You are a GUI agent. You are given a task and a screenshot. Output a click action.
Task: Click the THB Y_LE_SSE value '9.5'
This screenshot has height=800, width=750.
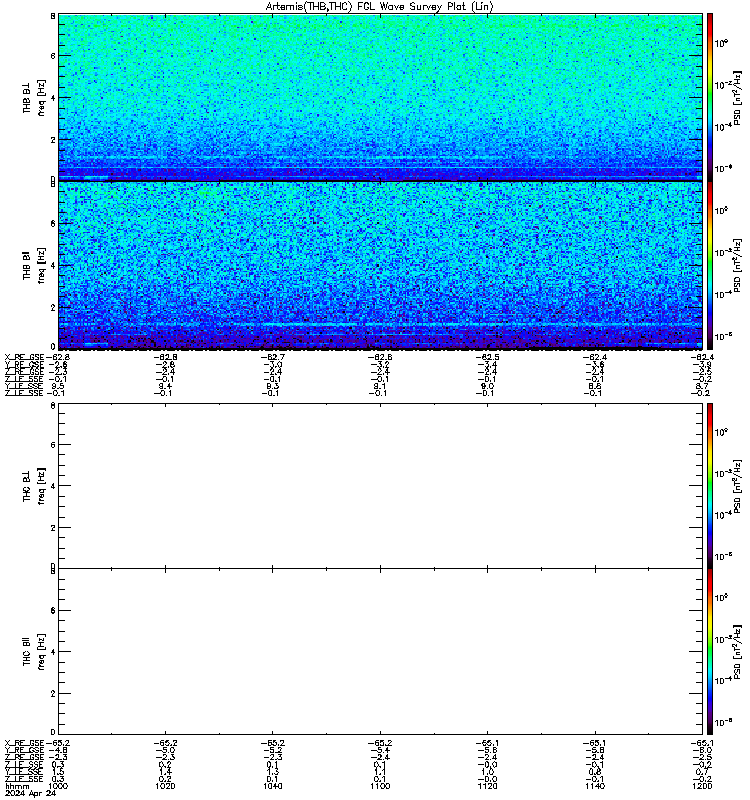[59, 386]
